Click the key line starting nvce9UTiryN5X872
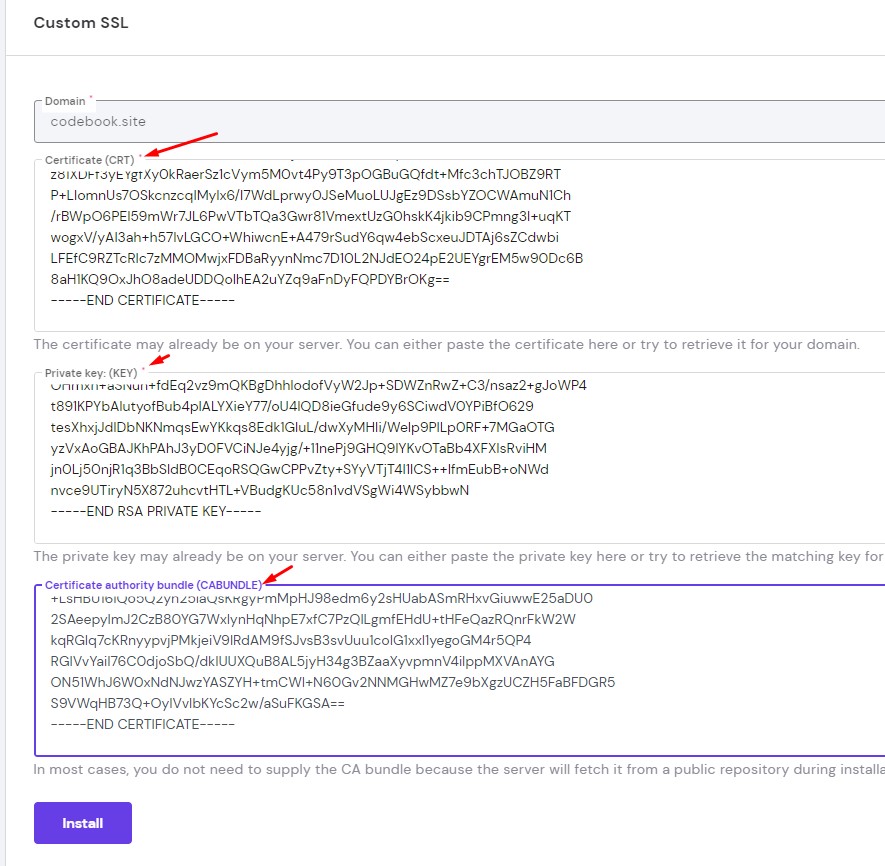885x866 pixels. tap(260, 490)
